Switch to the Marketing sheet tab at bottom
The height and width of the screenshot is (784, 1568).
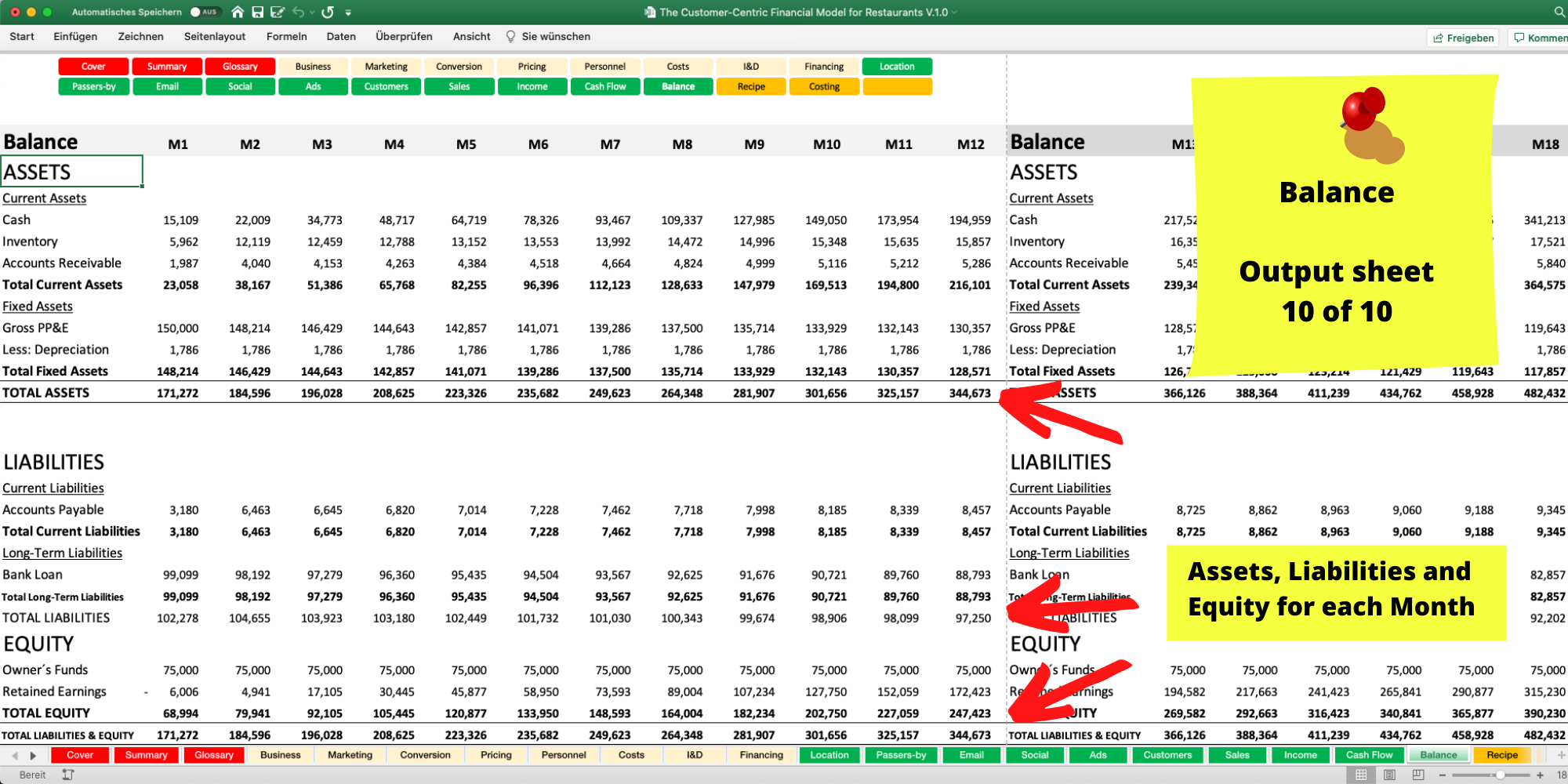[x=350, y=755]
